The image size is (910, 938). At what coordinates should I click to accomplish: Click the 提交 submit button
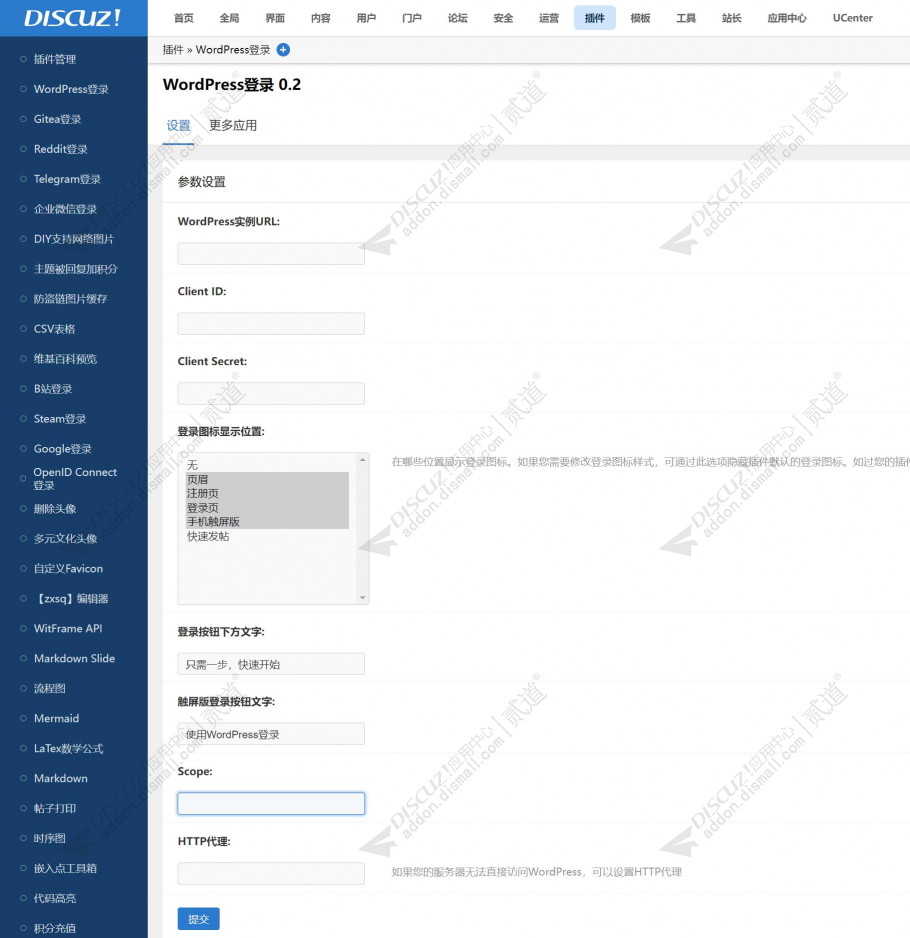click(x=199, y=919)
